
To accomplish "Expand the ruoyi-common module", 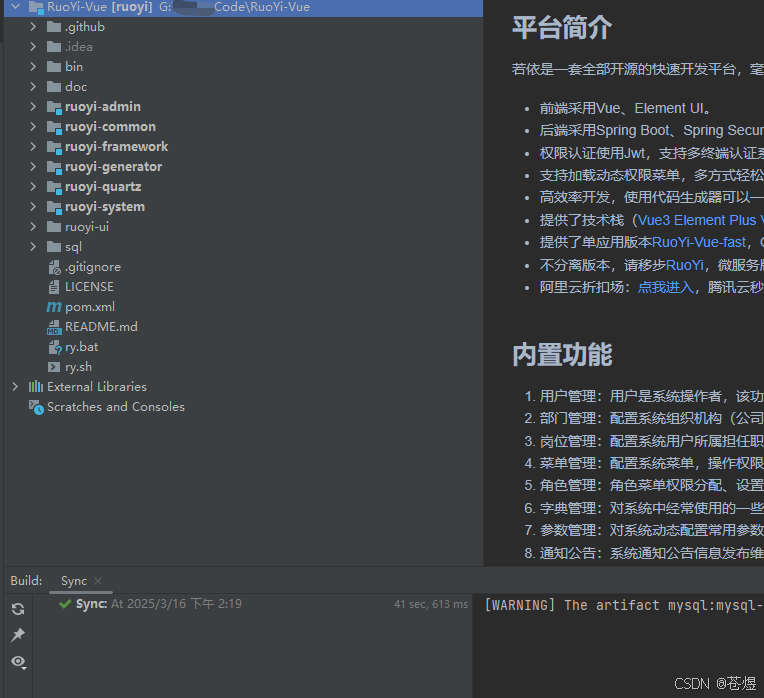I will click(33, 127).
